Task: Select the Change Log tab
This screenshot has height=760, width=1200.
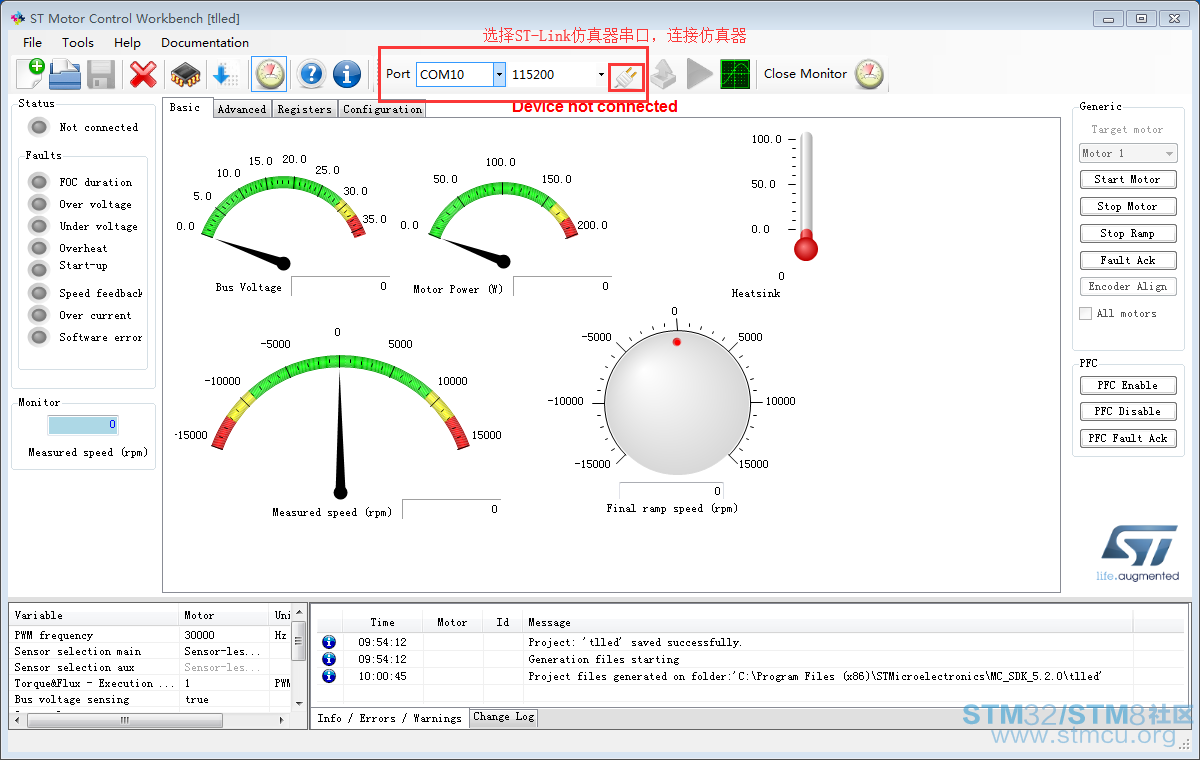Action: 504,717
